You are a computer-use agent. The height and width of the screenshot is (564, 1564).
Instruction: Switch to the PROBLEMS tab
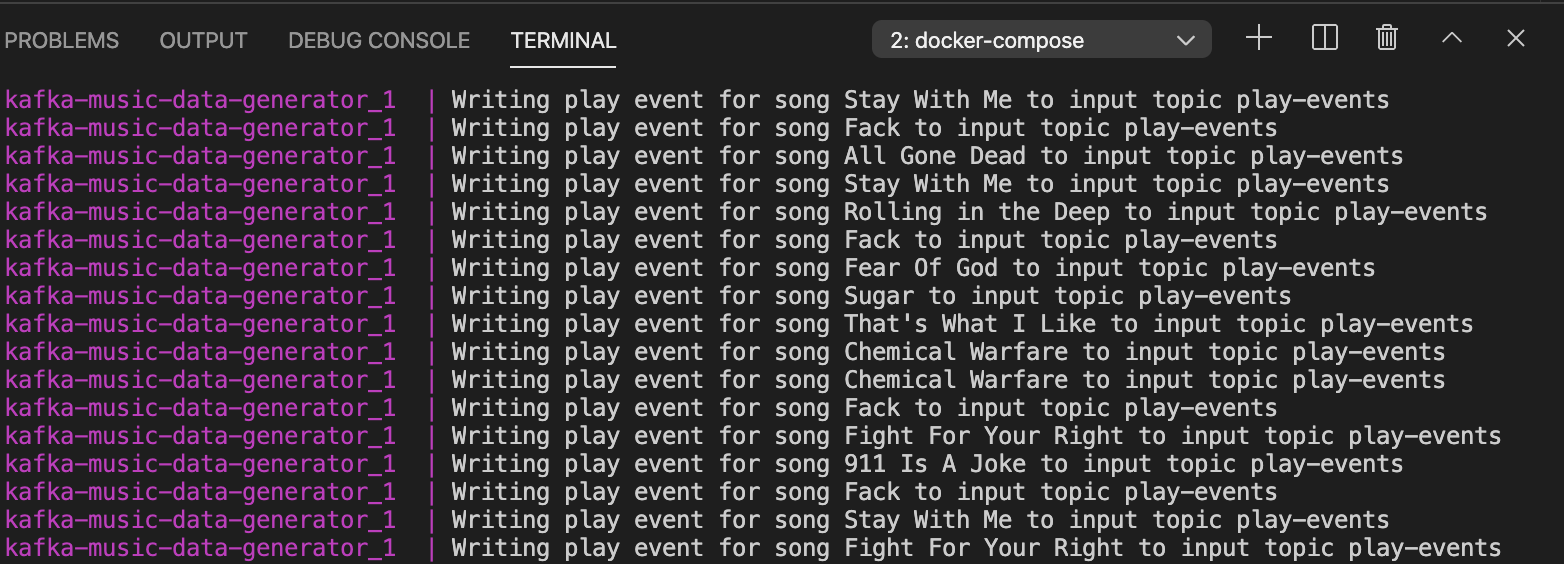pos(62,41)
